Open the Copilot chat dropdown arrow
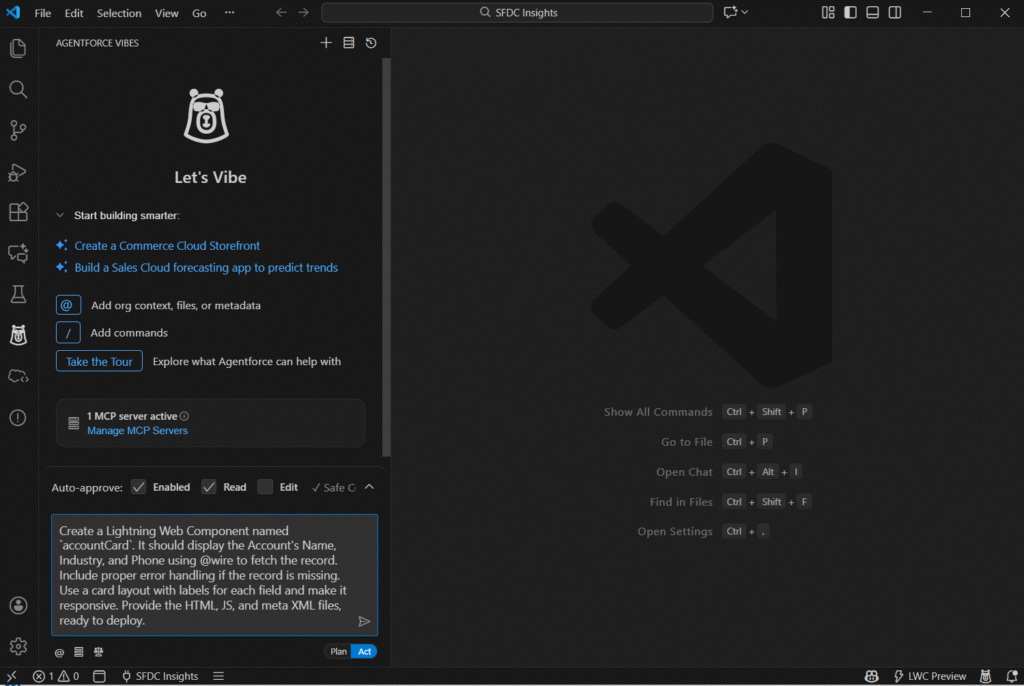Image resolution: width=1024 pixels, height=686 pixels. point(745,13)
